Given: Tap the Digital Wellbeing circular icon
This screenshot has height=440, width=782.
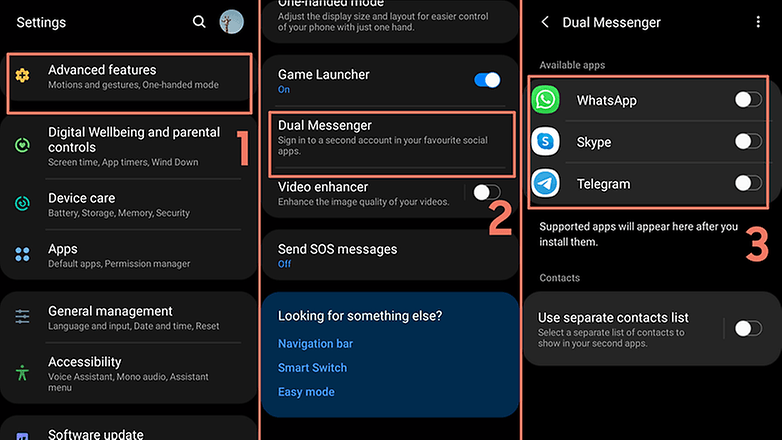Looking at the screenshot, I should click(x=22, y=145).
